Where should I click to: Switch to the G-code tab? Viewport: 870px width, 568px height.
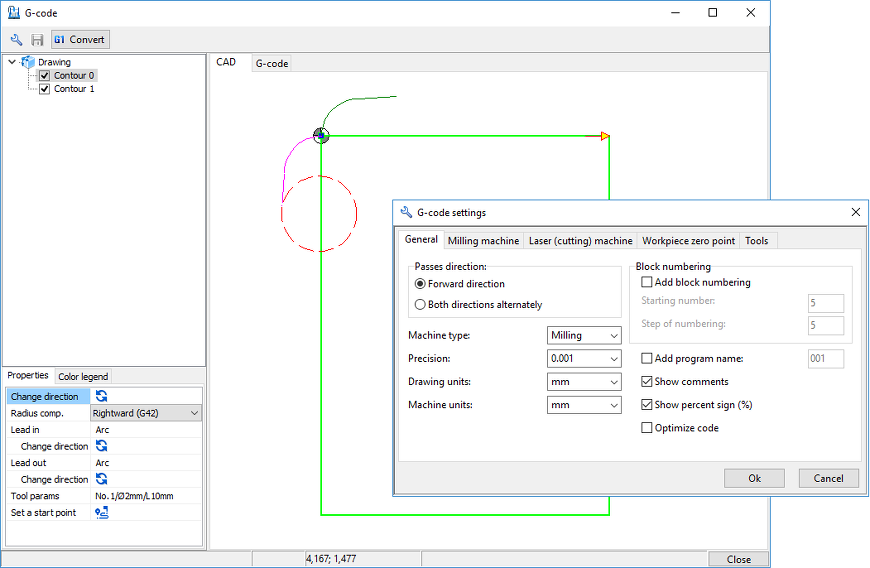click(x=272, y=64)
